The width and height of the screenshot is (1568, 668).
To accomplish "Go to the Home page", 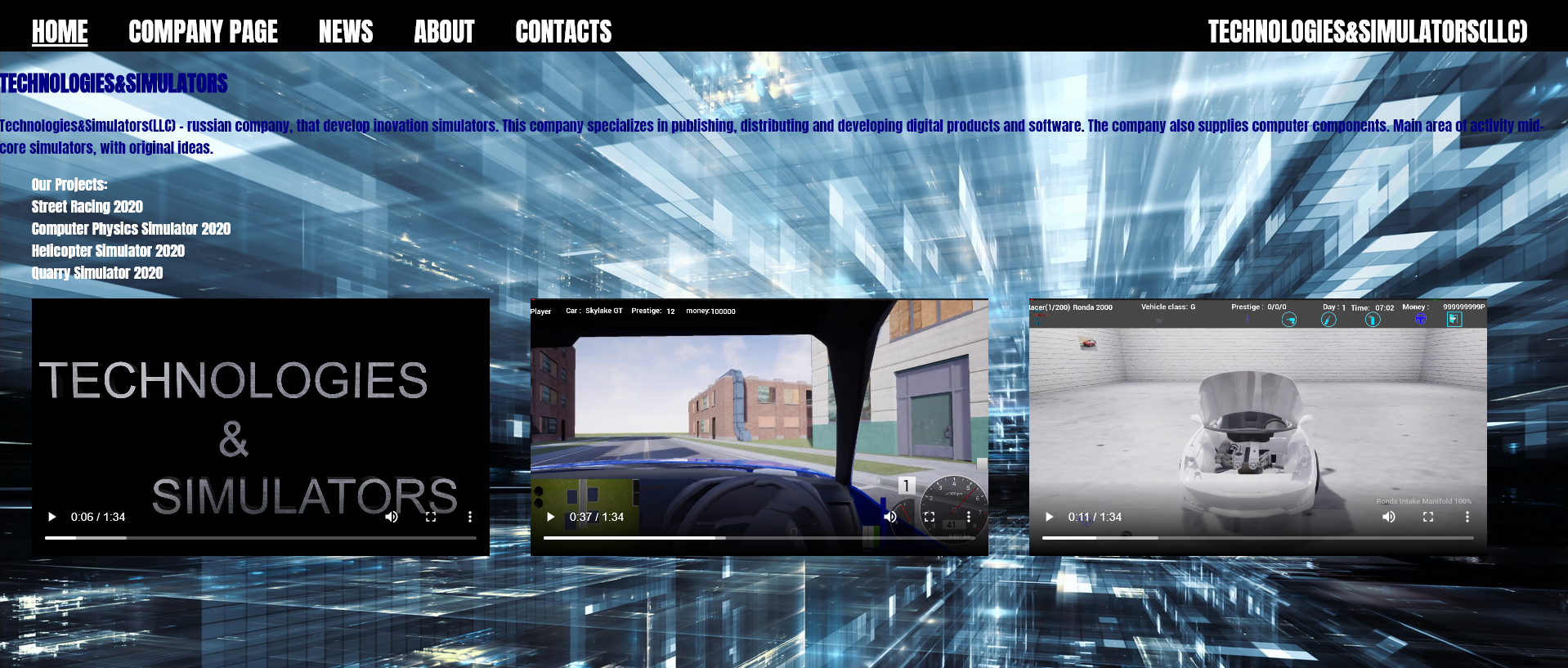I will point(60,32).
